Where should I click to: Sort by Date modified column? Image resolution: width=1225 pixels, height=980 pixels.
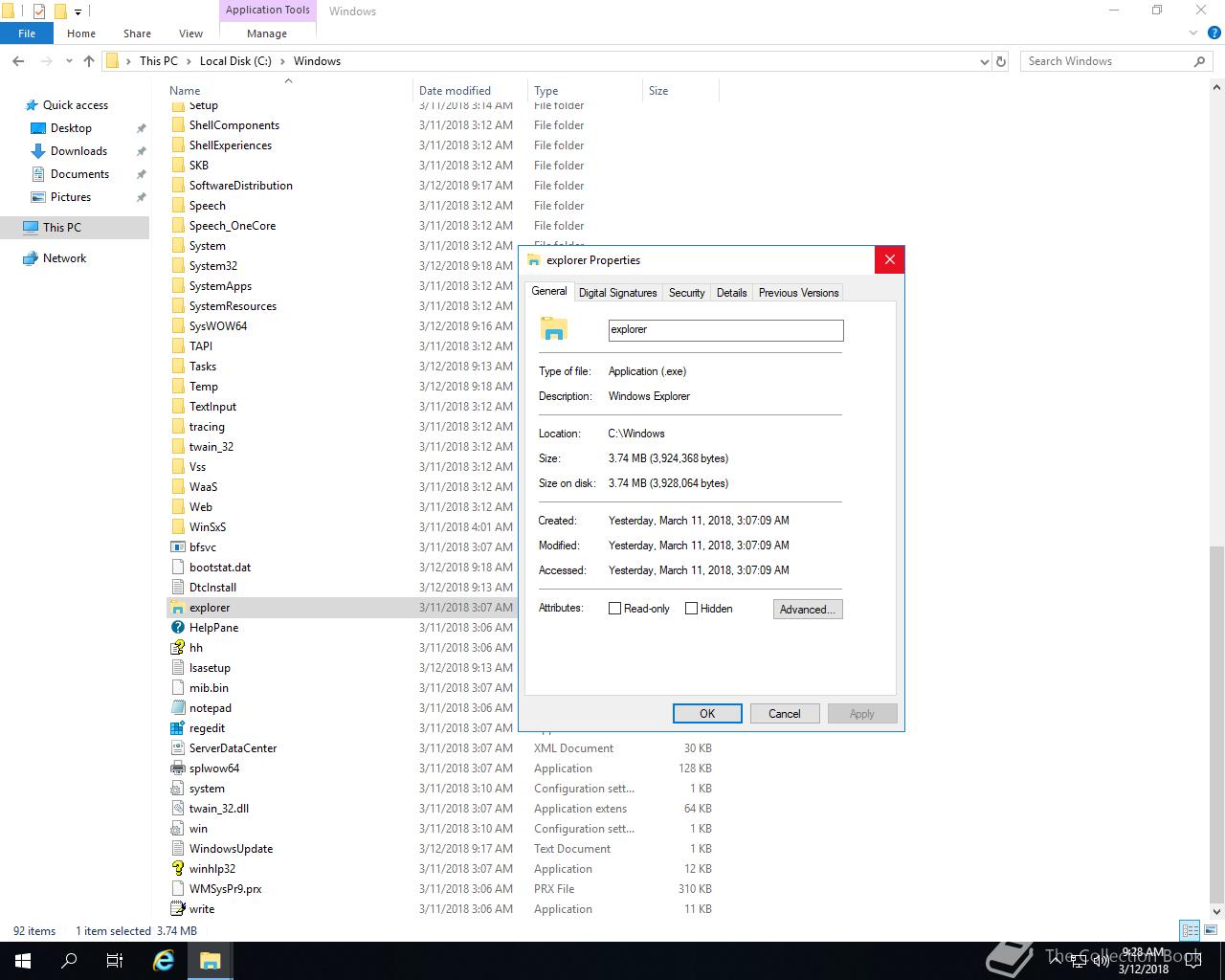(470, 91)
